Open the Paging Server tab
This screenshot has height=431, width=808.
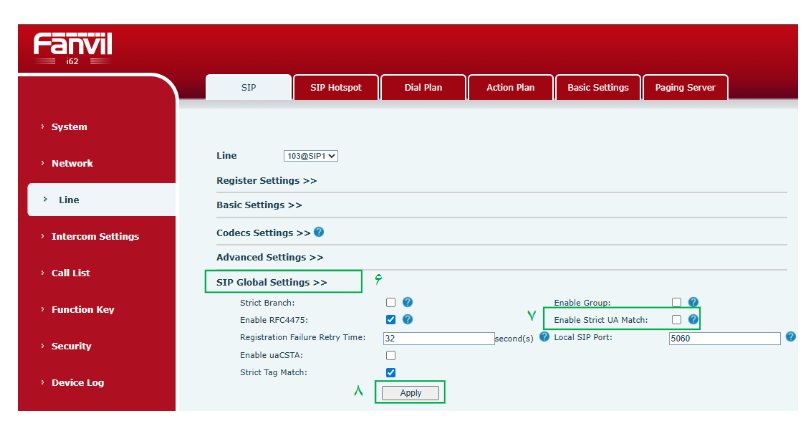coord(685,87)
